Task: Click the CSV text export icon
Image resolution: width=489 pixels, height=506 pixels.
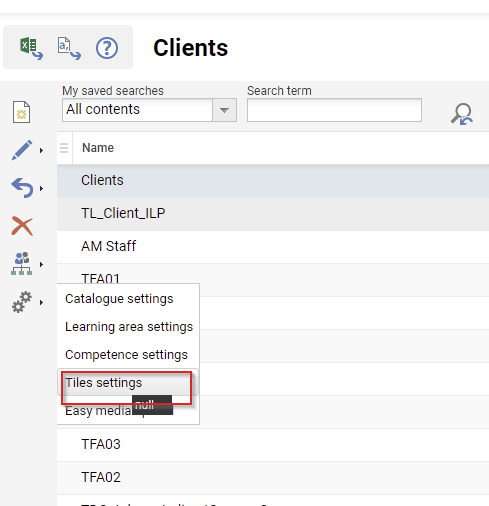Action: pos(69,48)
